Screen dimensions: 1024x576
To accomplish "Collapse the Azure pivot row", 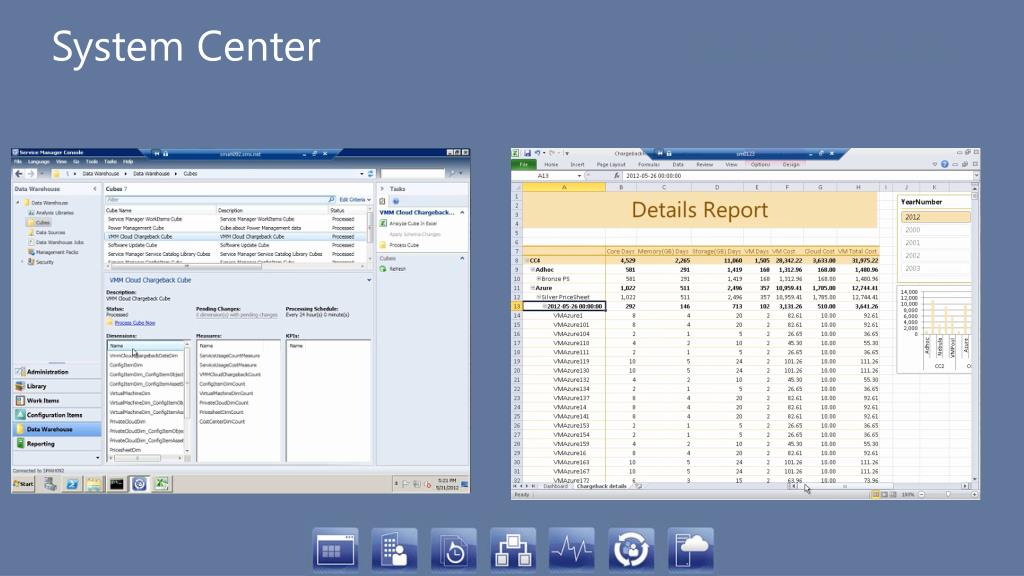I will [x=532, y=288].
